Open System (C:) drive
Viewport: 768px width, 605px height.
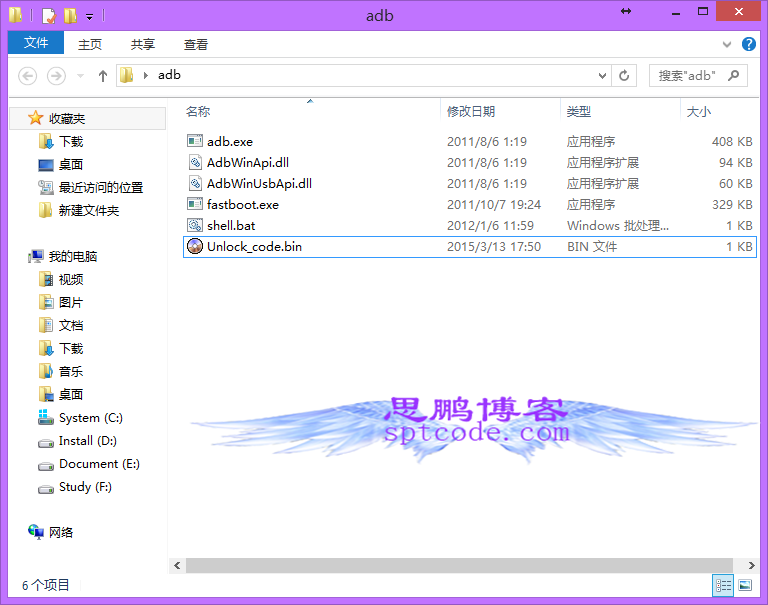[90, 418]
